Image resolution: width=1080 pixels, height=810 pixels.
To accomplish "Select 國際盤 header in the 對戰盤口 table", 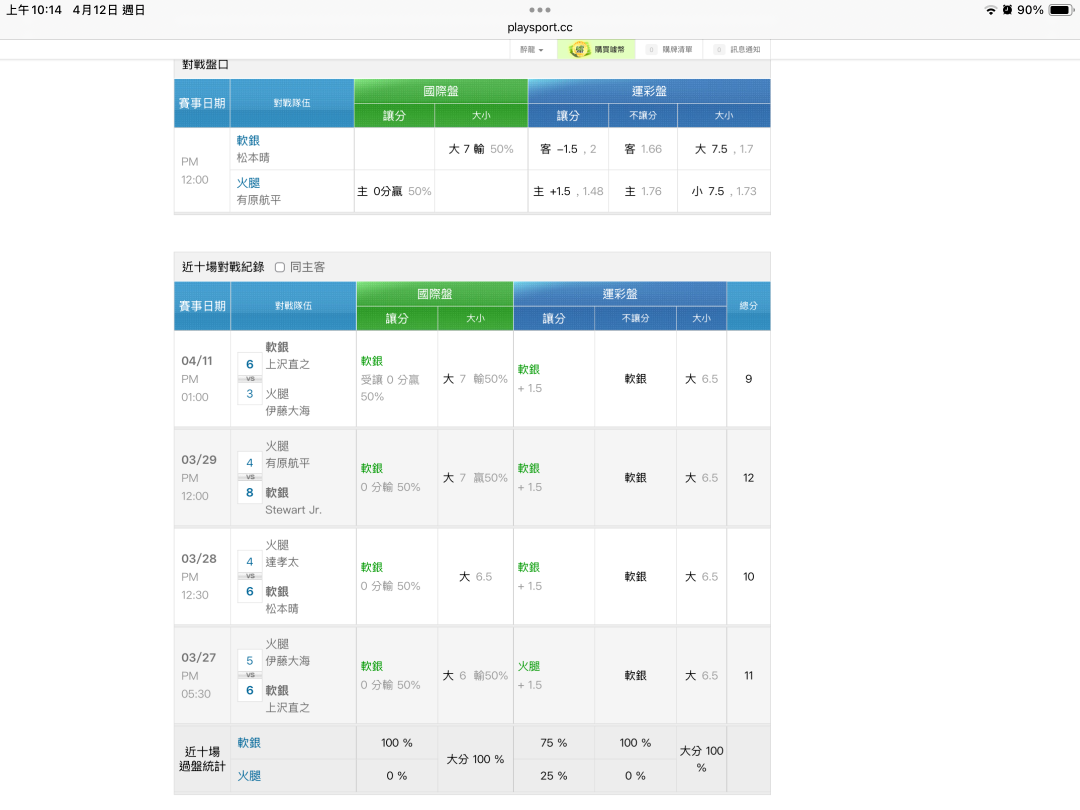I will tap(441, 91).
